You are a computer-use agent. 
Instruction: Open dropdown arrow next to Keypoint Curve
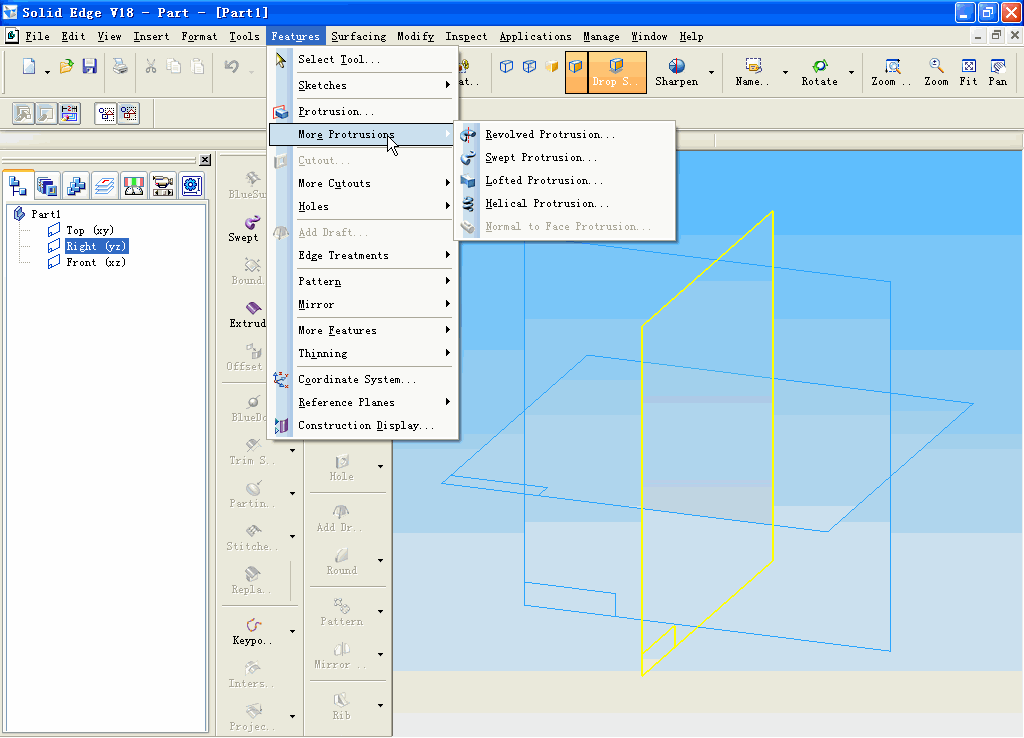[x=292, y=632]
